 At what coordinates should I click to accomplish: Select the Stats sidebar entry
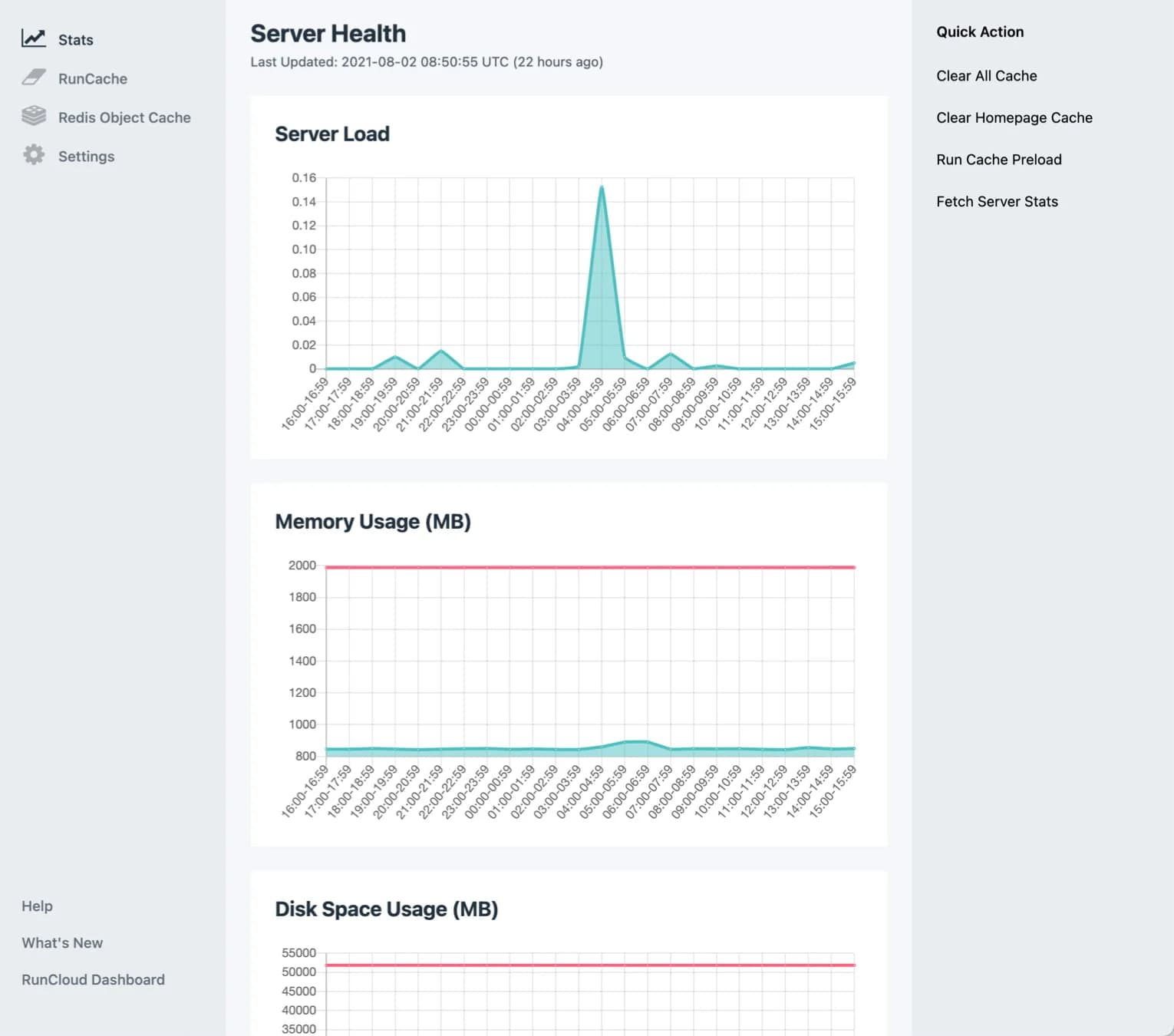(x=75, y=39)
